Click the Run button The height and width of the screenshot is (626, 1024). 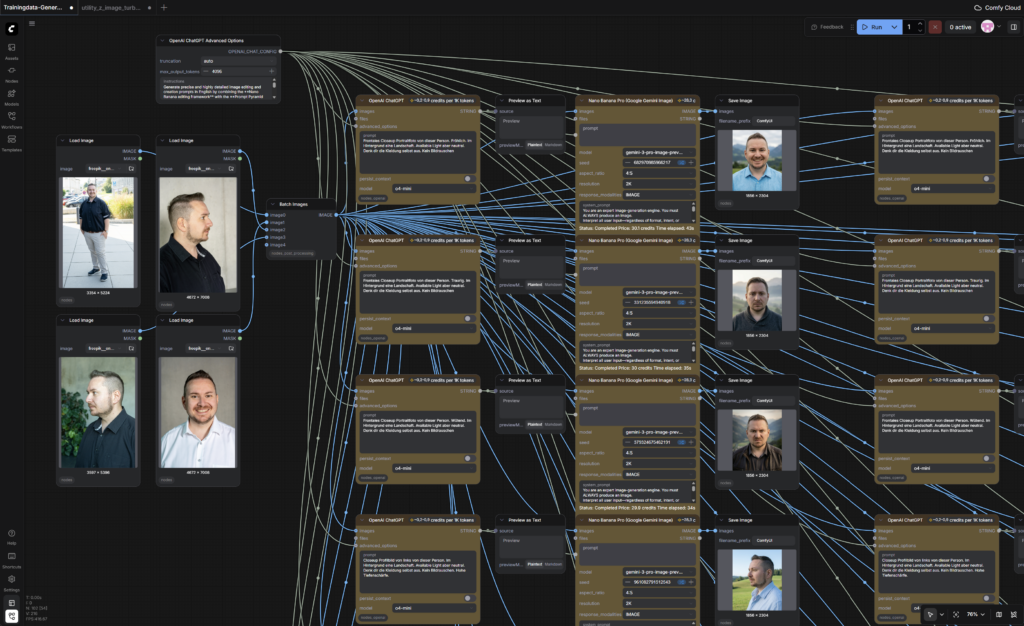871,27
